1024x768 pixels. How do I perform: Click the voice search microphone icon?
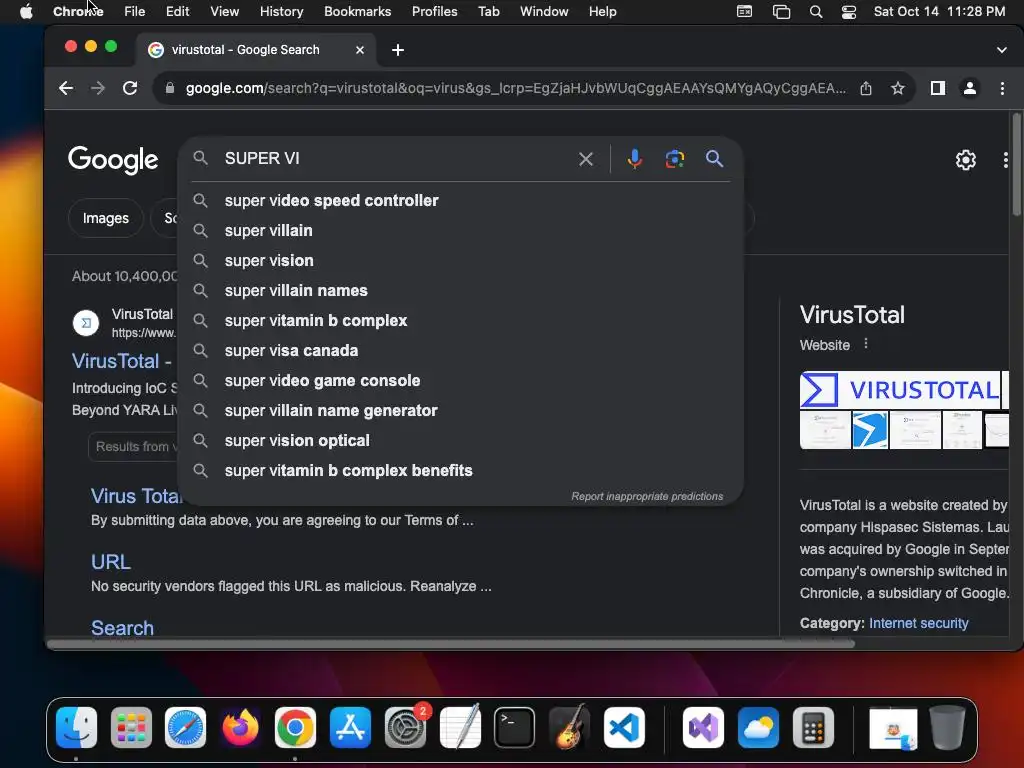pos(634,159)
